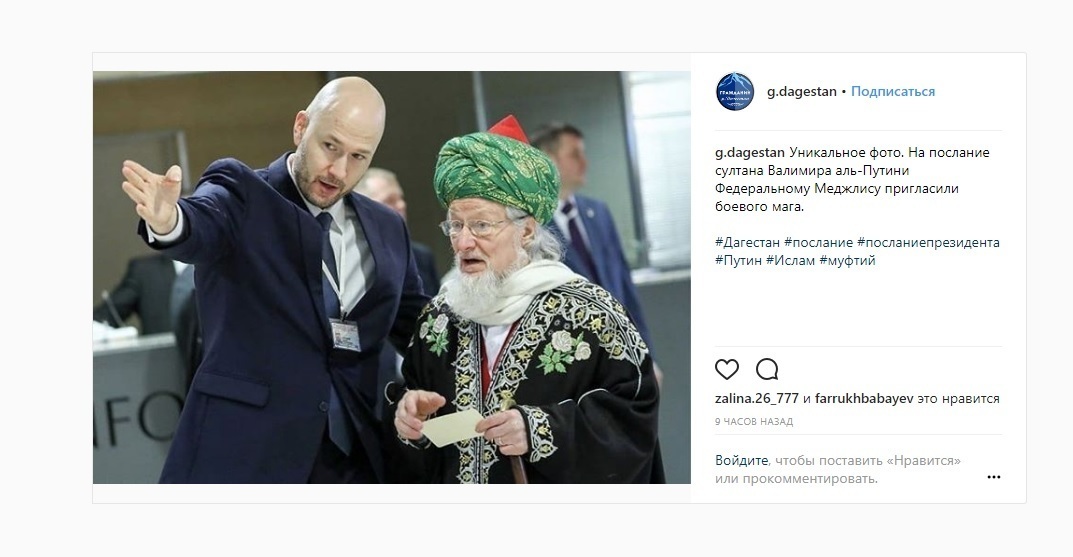Click the caption text about послание

click(852, 179)
